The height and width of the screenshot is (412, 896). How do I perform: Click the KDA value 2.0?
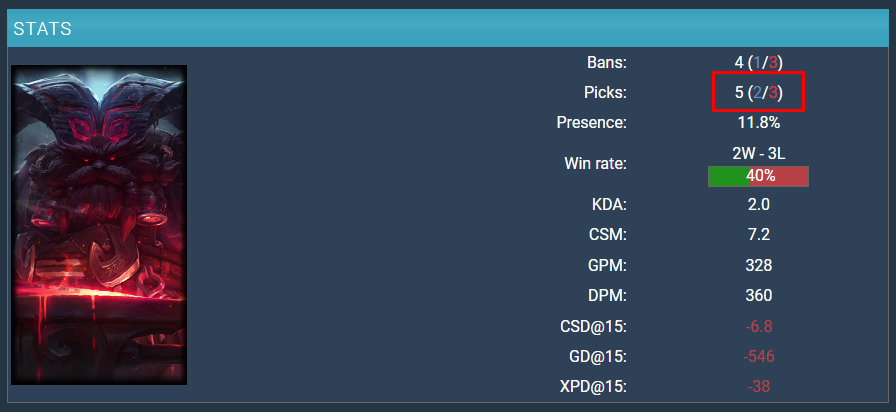coord(758,205)
